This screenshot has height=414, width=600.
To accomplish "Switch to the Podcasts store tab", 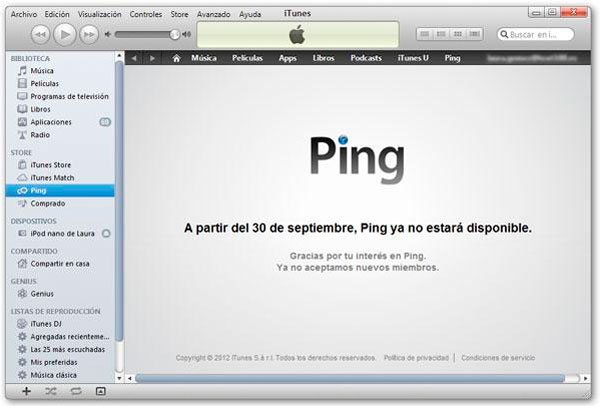I will point(366,59).
